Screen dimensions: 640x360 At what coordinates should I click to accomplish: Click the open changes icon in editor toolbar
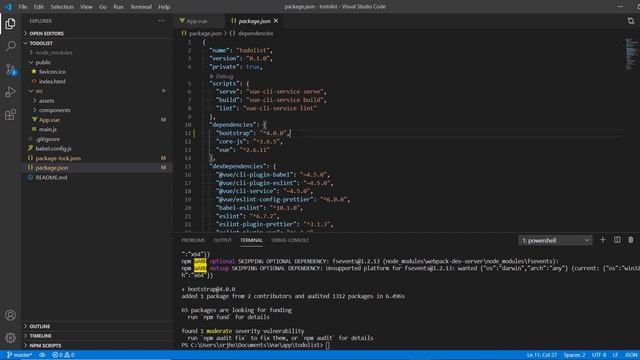631,21
